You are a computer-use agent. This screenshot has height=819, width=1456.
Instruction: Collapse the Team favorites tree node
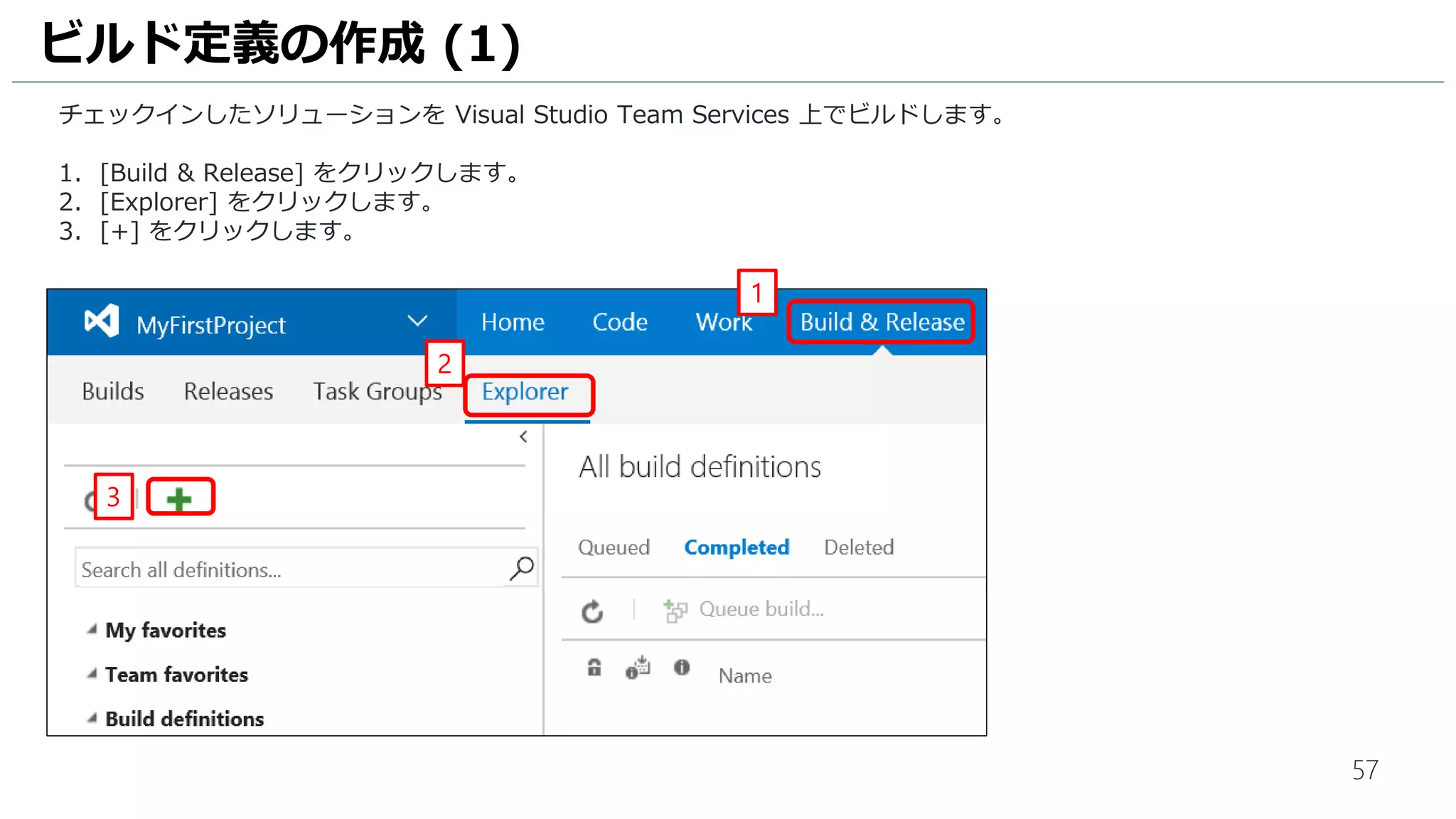(x=92, y=673)
